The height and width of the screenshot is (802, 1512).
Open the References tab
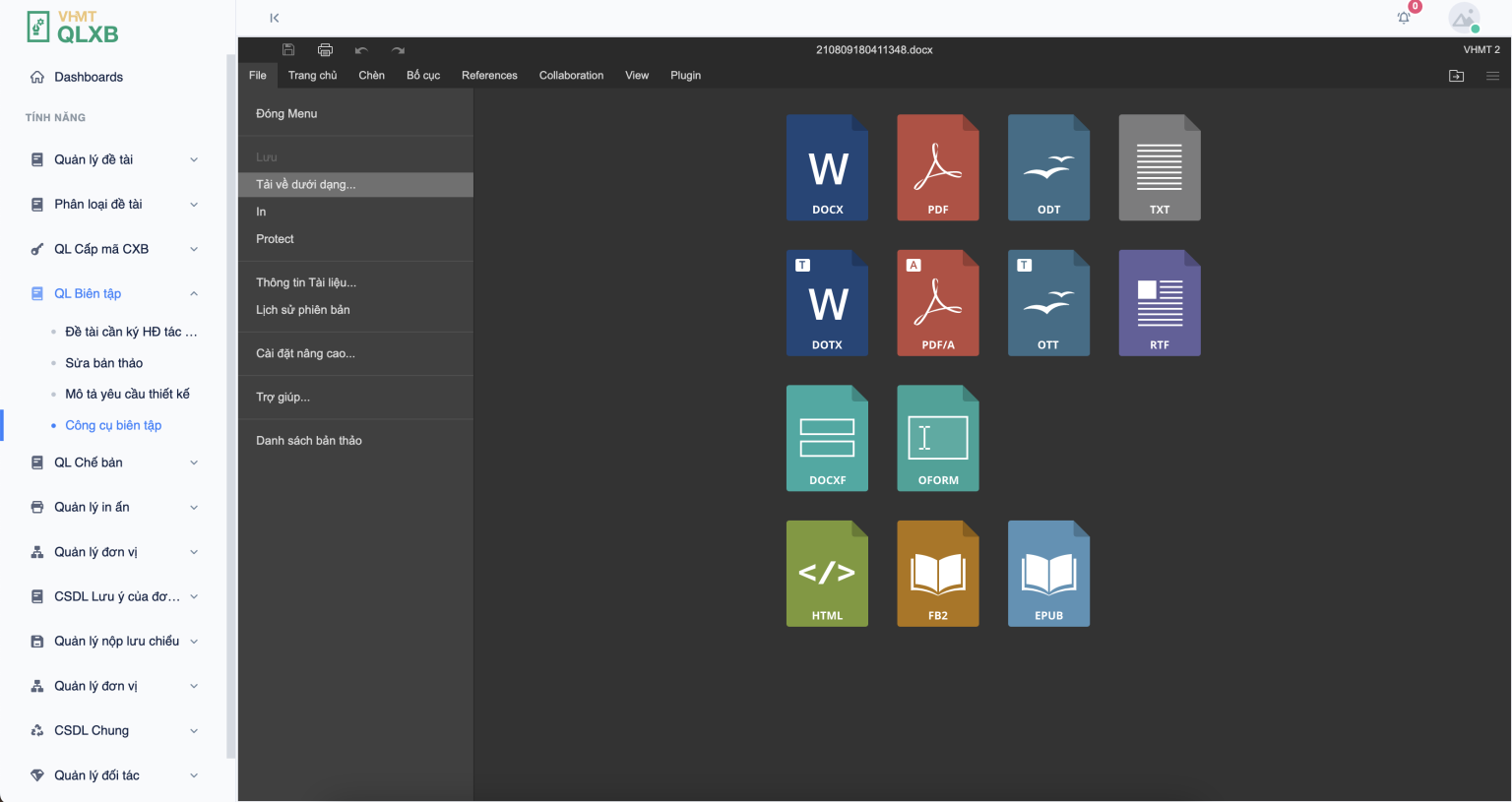tap(489, 76)
